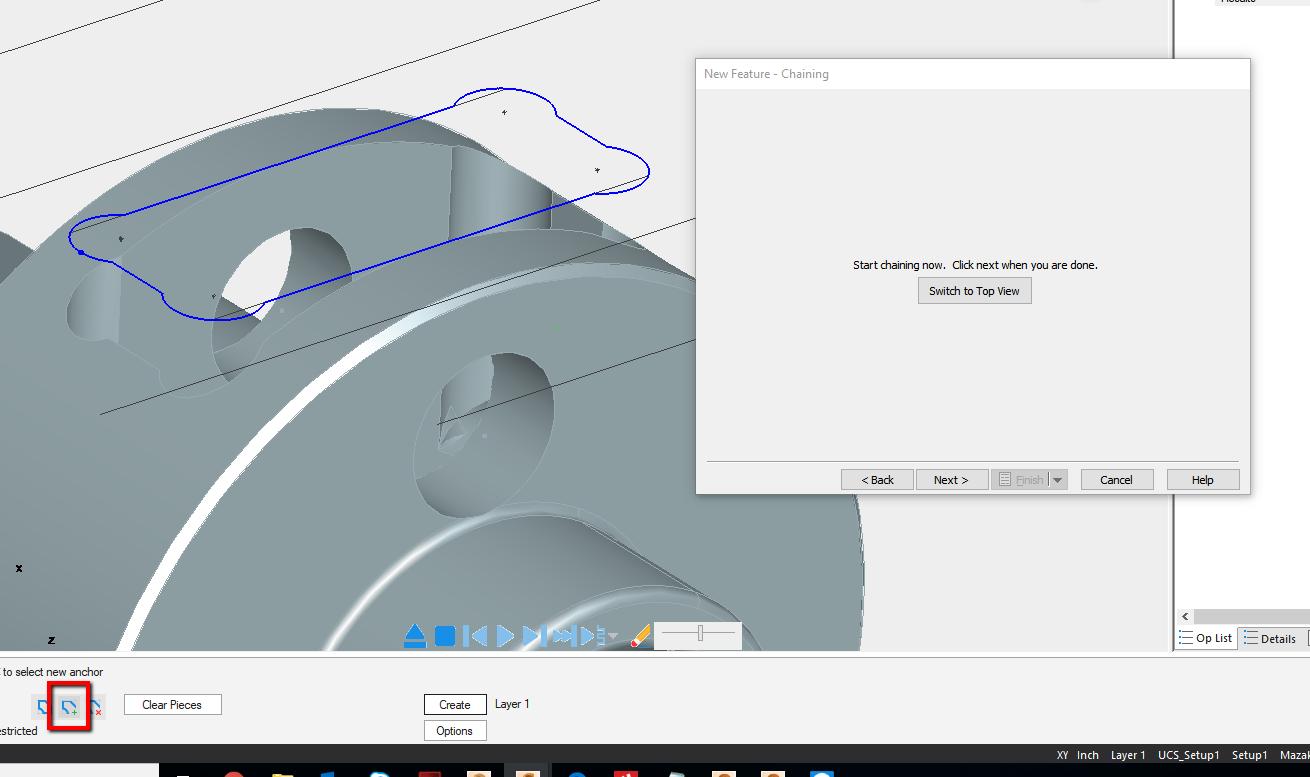Click Inch in the status bar
1310x777 pixels.
pyautogui.click(x=1087, y=755)
